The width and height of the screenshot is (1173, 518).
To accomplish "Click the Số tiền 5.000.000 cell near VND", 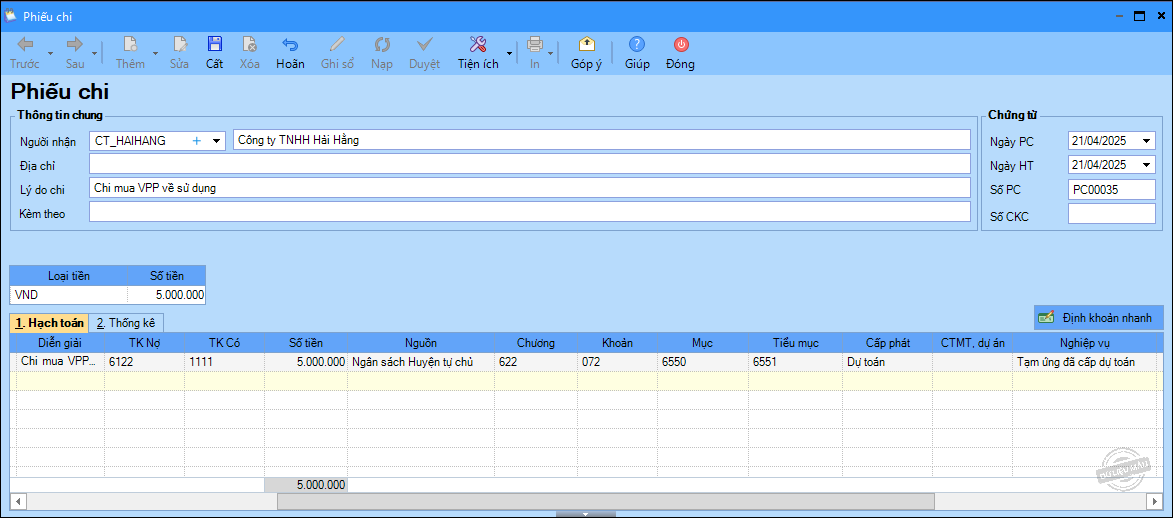I will click(167, 295).
